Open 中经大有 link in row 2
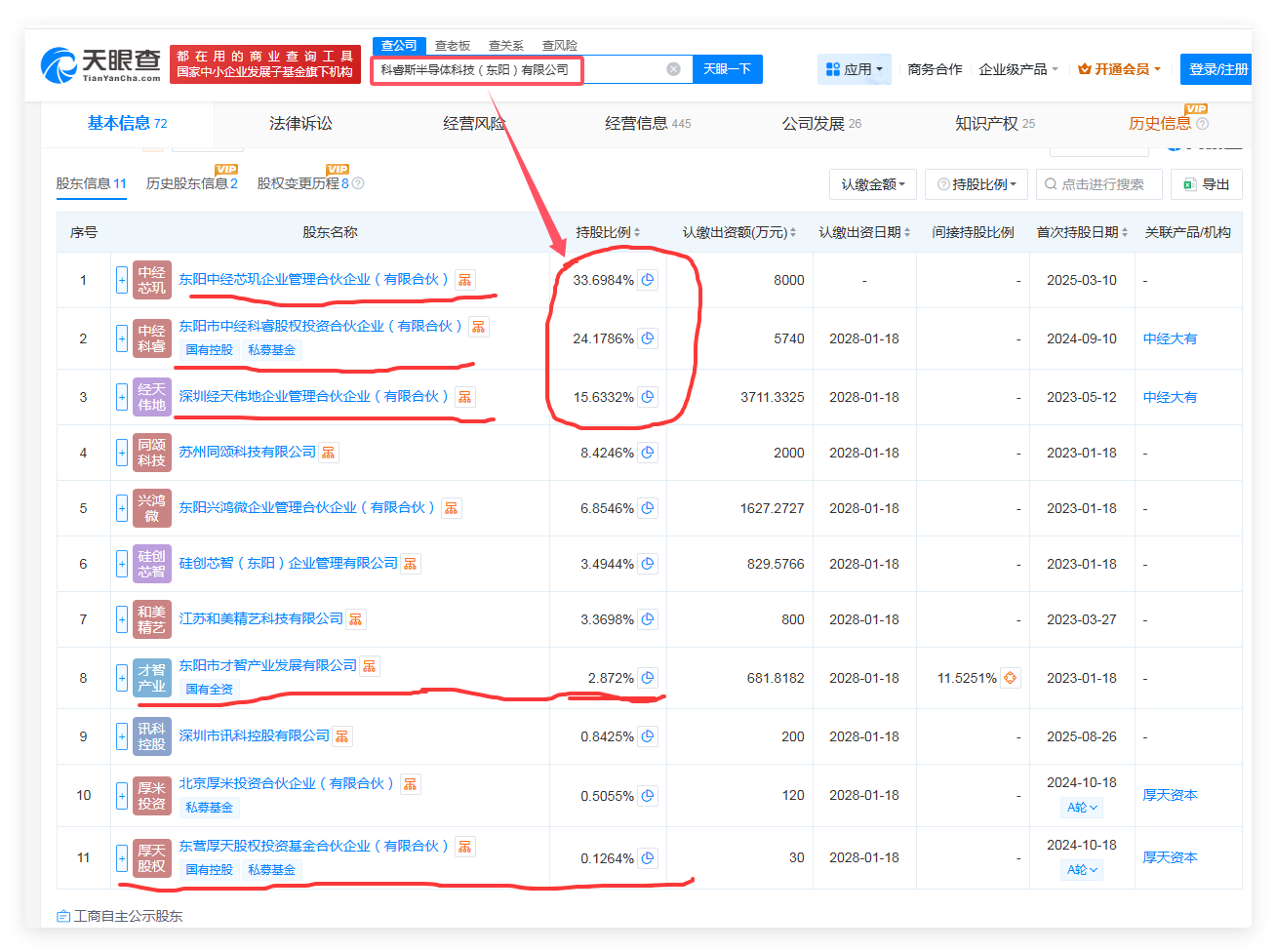 tap(1171, 338)
